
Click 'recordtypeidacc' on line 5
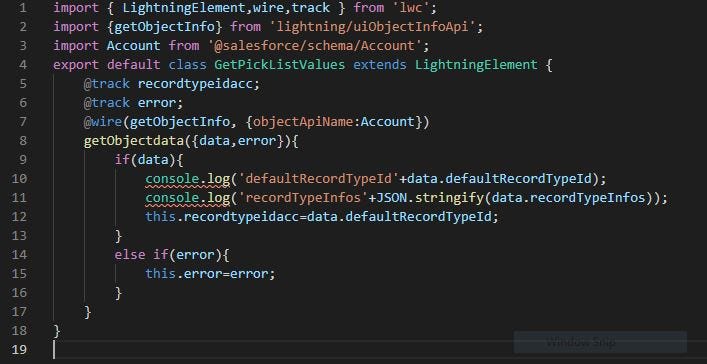tap(195, 84)
